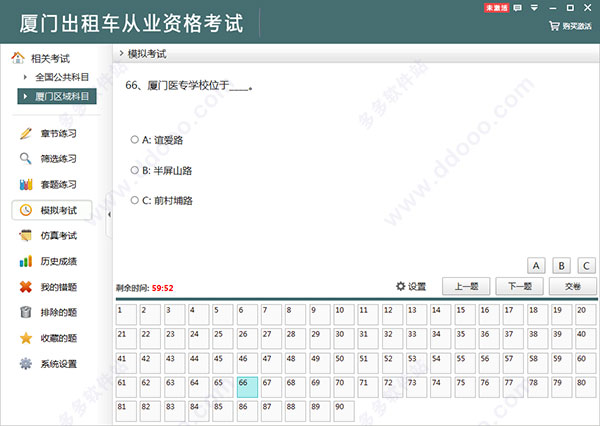Select radio option A: 谊爱路
The image size is (600, 426).
click(134, 139)
